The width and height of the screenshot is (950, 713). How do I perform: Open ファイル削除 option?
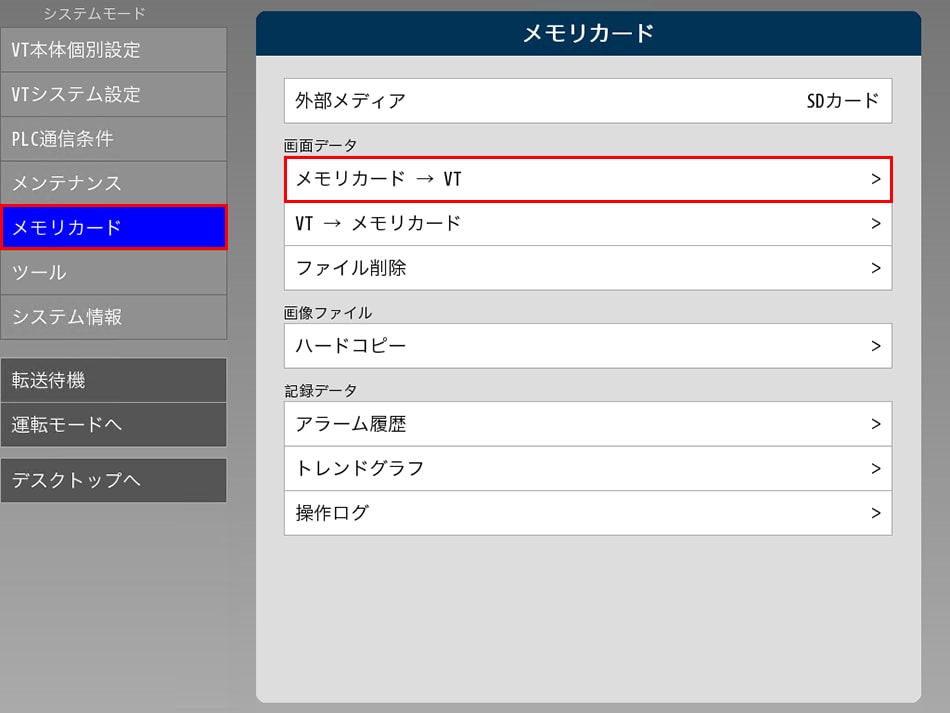coord(587,268)
